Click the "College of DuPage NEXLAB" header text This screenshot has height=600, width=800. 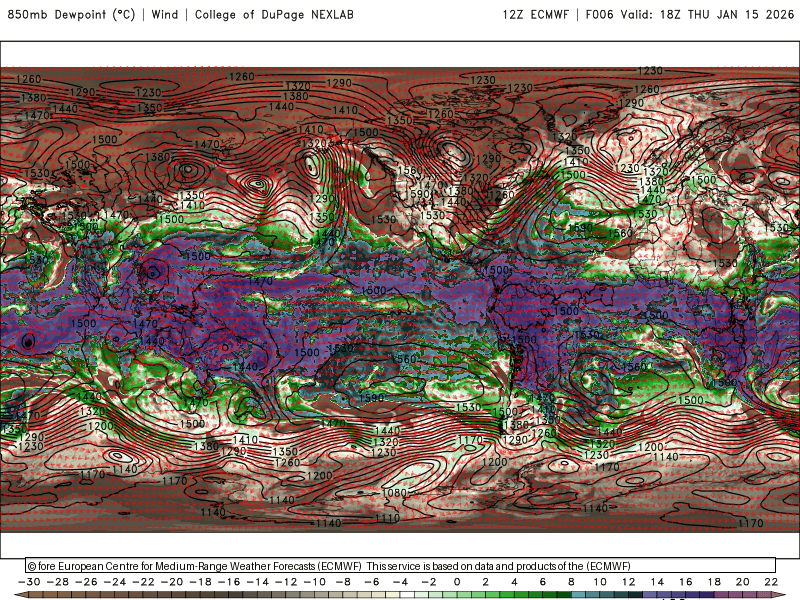(x=274, y=14)
